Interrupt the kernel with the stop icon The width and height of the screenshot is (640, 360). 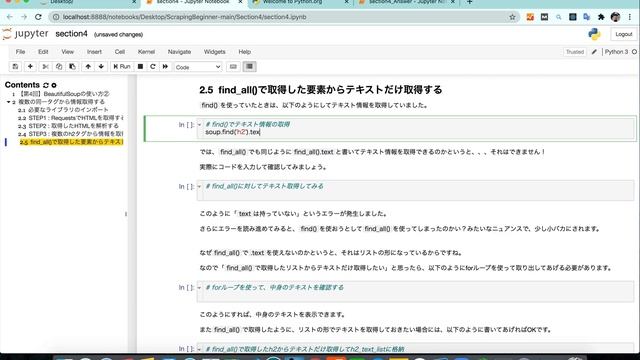tap(140, 67)
